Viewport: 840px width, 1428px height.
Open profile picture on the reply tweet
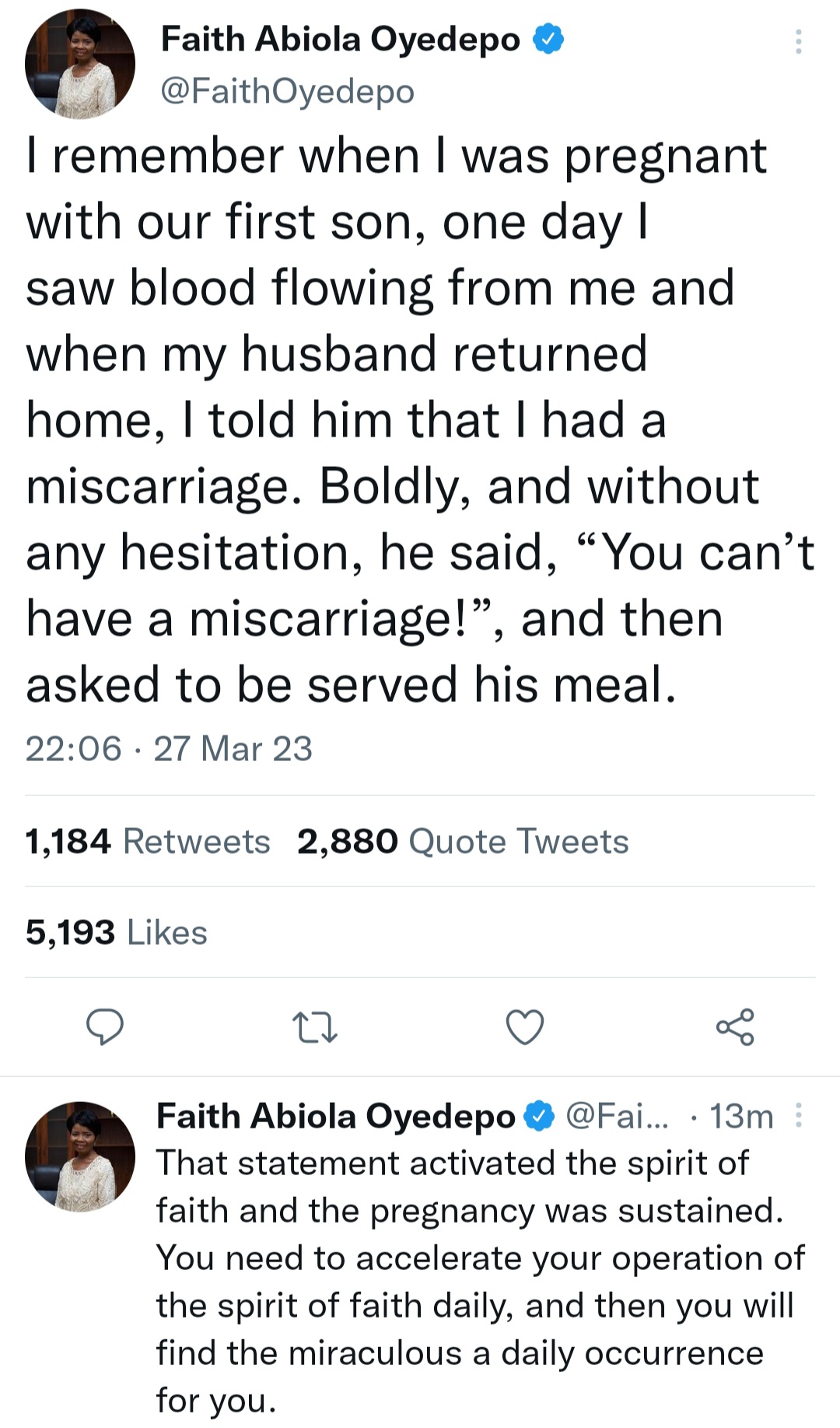(79, 1156)
